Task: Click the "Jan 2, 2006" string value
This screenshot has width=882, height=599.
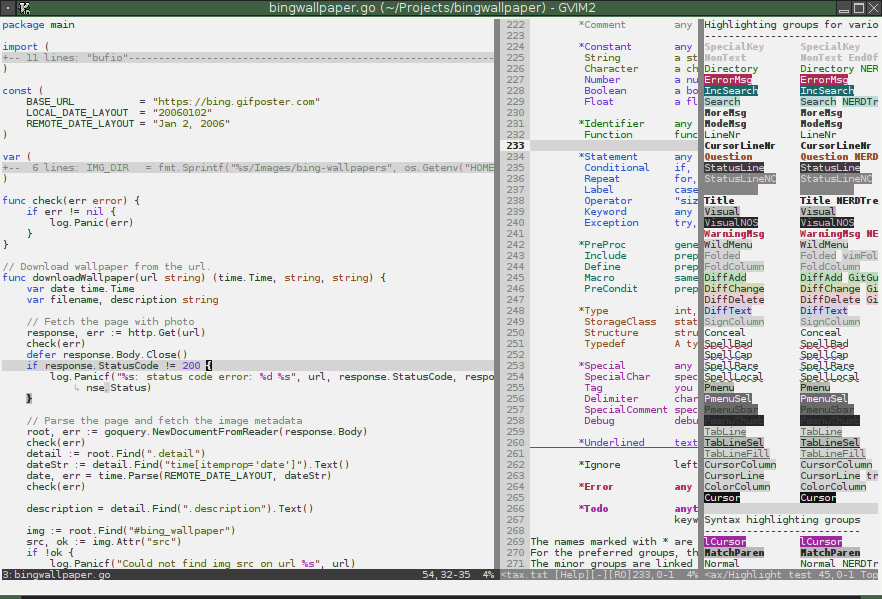Action: [x=191, y=124]
